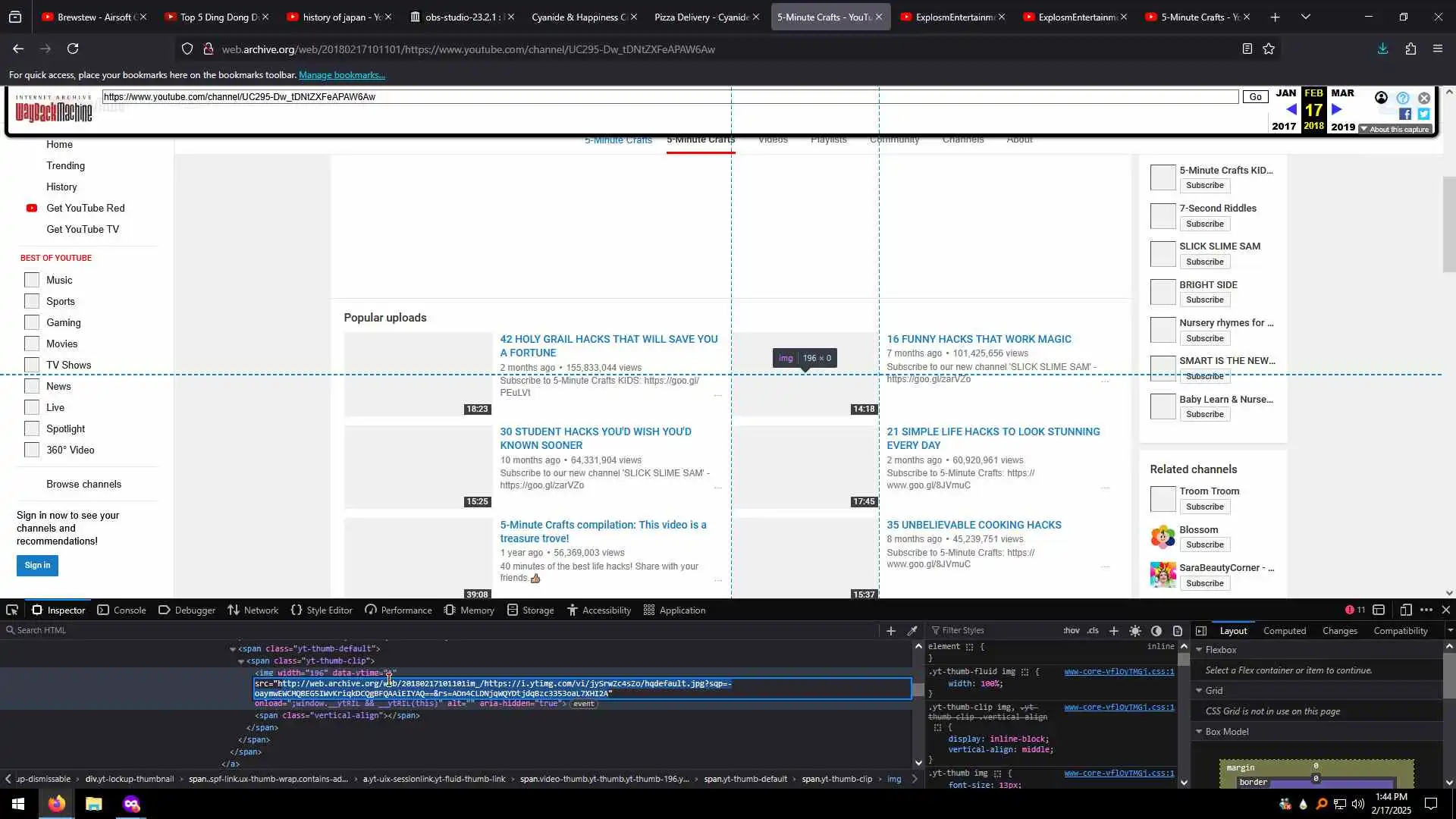Image resolution: width=1456 pixels, height=819 pixels.
Task: Click the Firefox downloads arrow icon
Action: [1382, 49]
